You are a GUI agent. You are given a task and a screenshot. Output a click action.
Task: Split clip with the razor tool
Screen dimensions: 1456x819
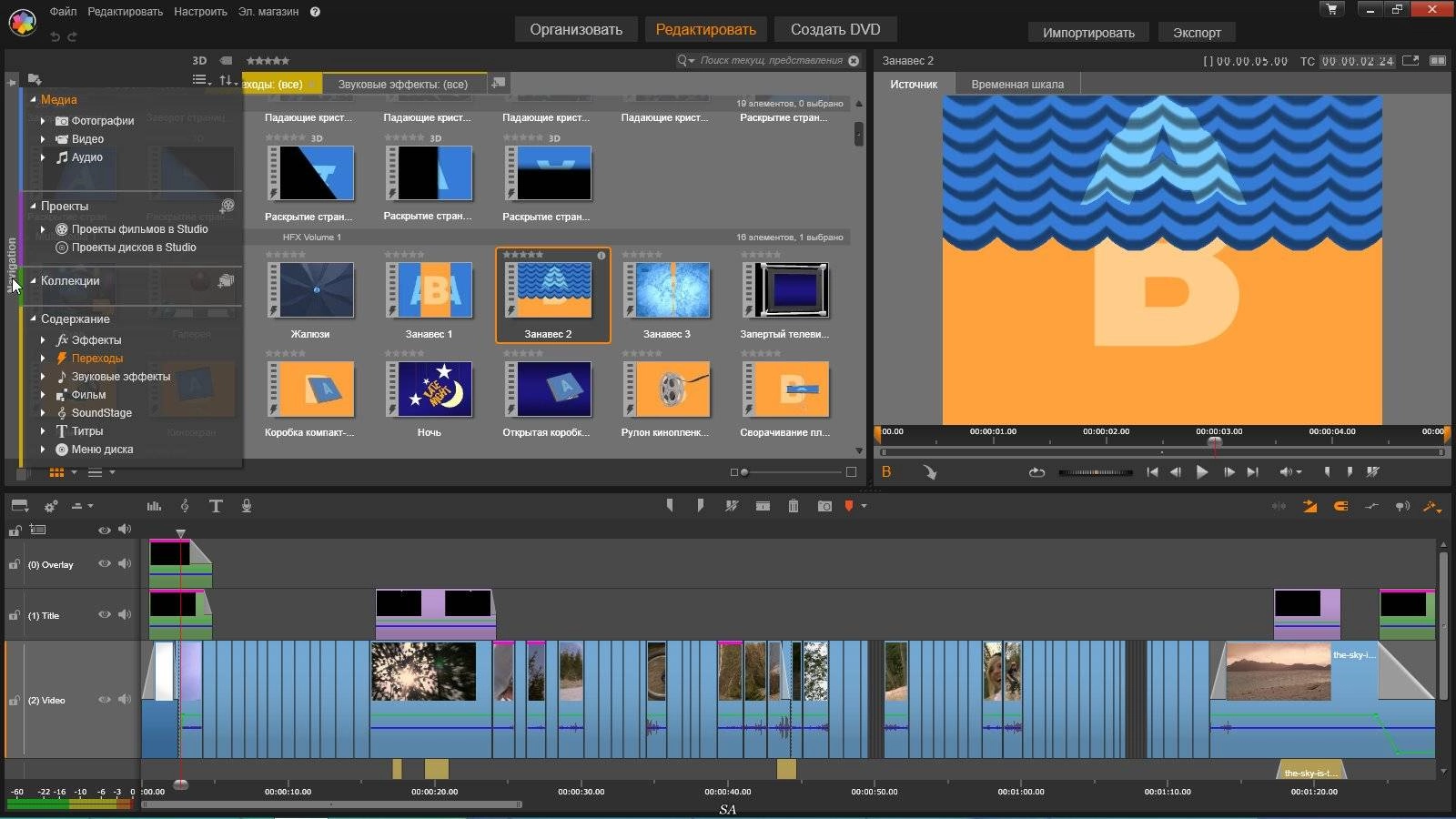tap(763, 506)
